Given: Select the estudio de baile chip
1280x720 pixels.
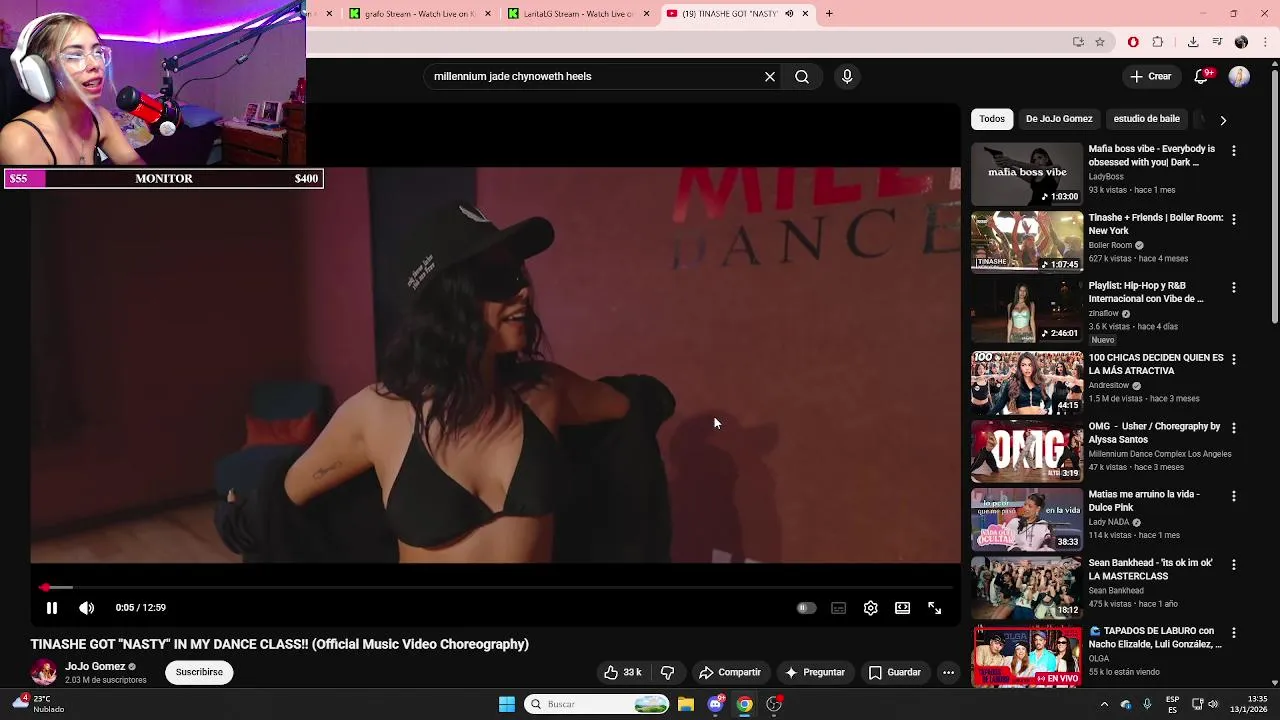Looking at the screenshot, I should click(1146, 119).
